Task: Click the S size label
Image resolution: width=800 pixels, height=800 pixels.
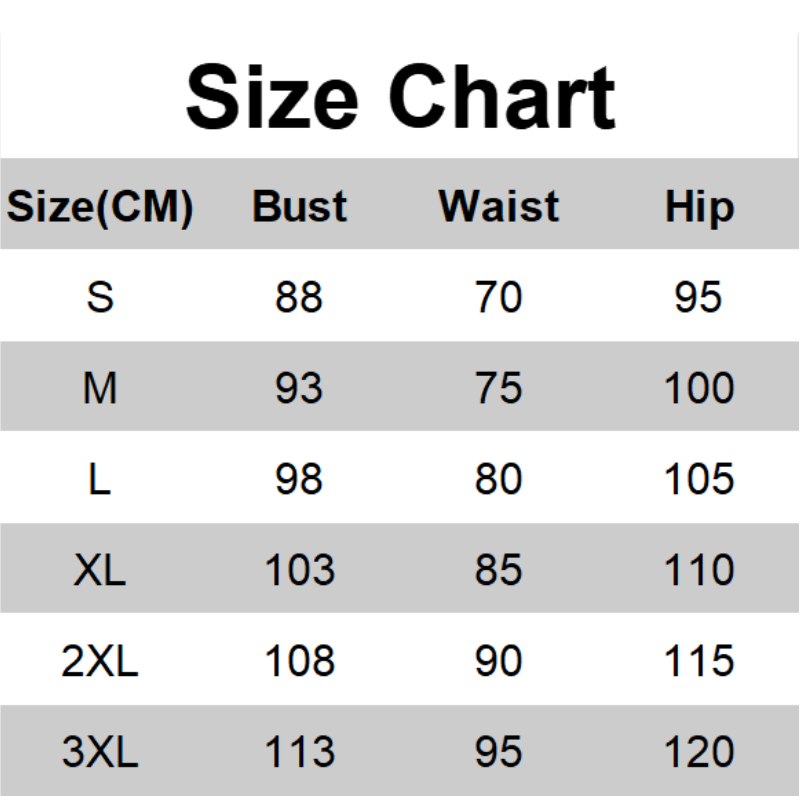Action: tap(100, 297)
